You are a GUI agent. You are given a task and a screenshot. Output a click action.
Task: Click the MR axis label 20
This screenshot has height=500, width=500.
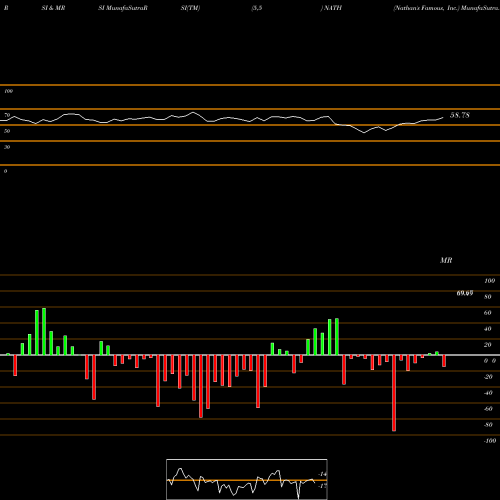(488, 345)
